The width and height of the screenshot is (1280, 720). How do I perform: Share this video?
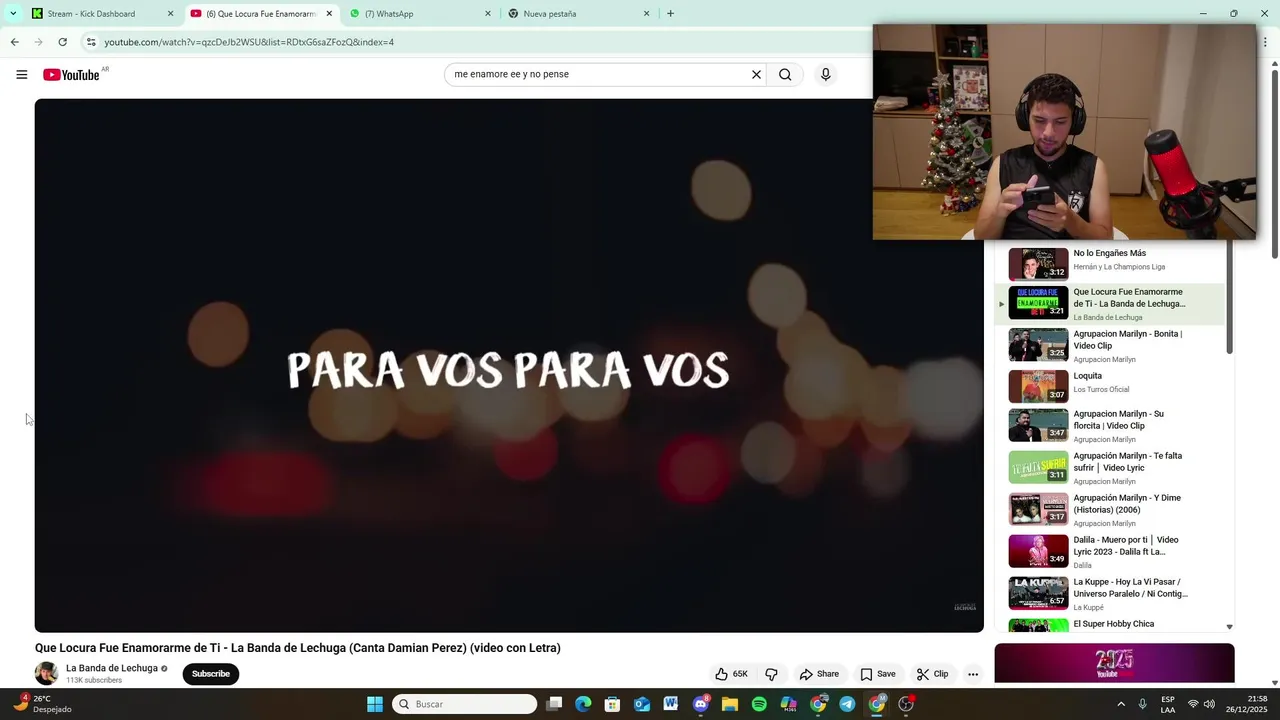pos(819,674)
